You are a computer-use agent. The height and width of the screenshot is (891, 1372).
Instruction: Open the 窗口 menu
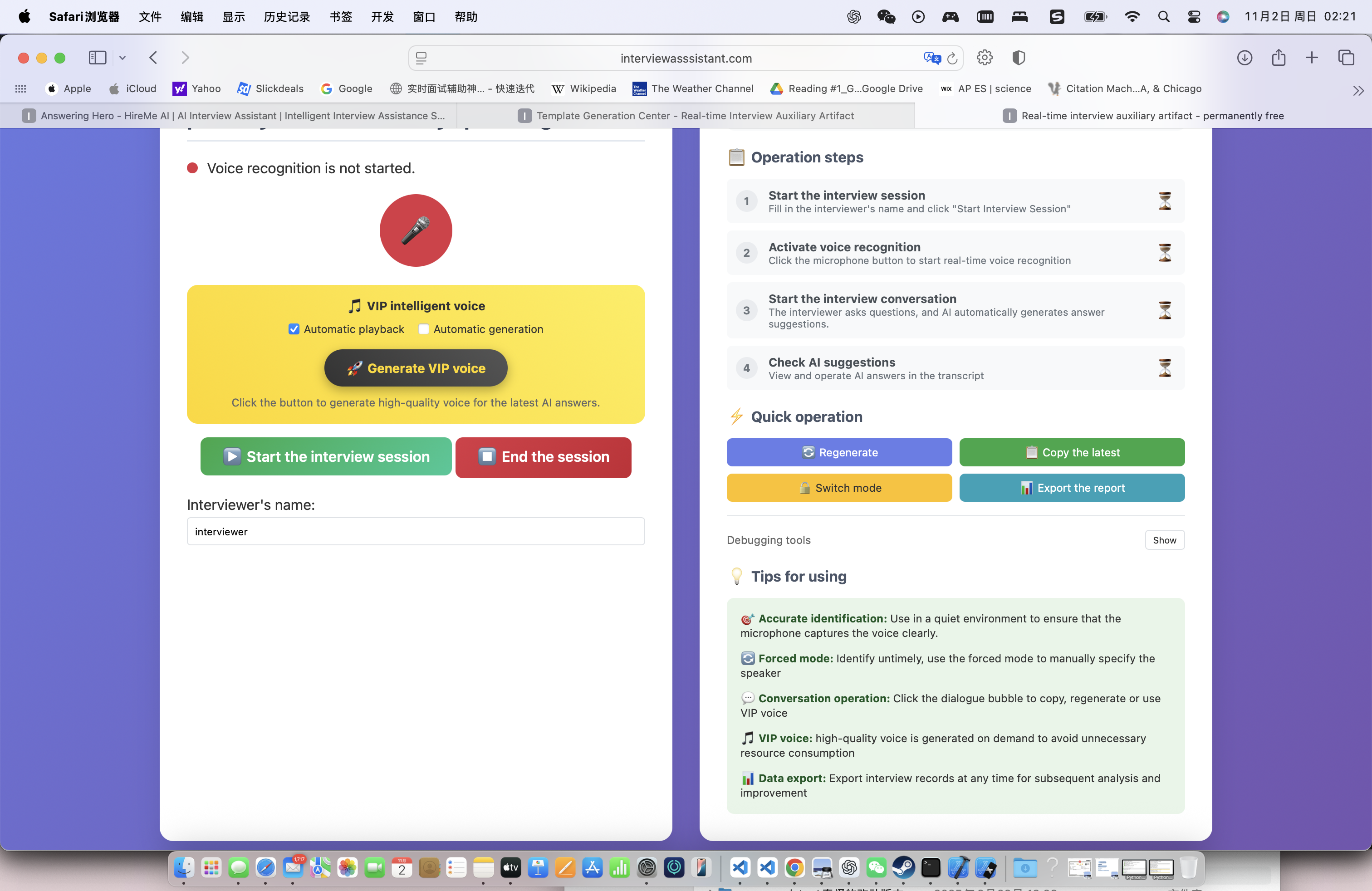click(424, 17)
